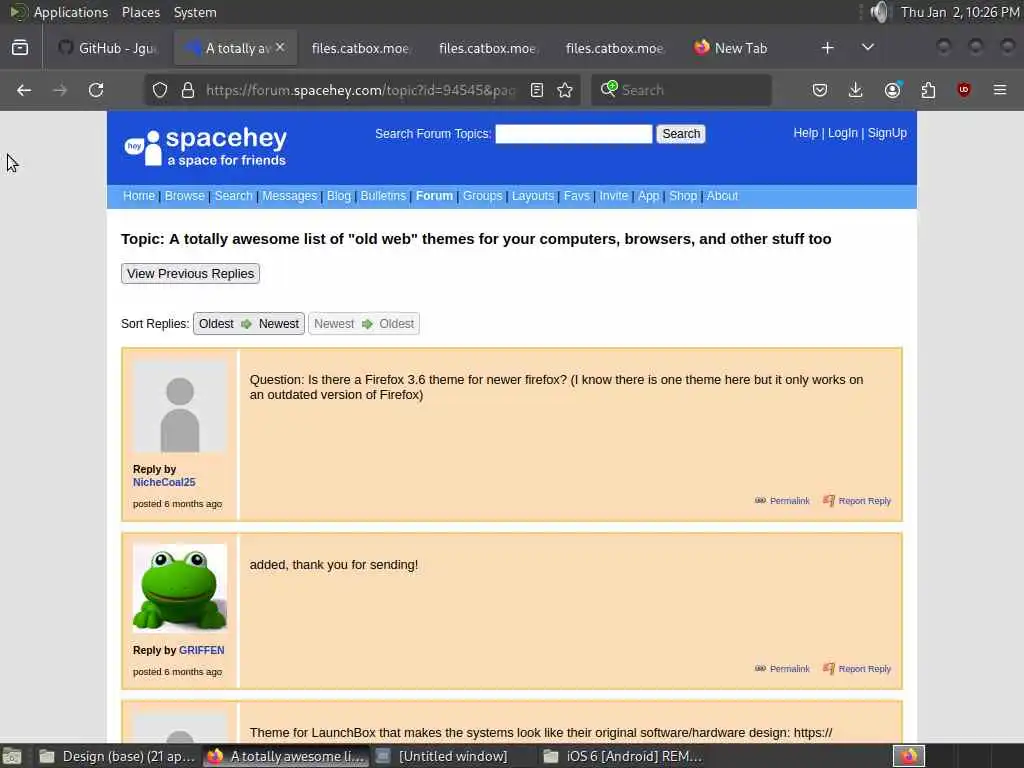Go back using the browser back arrow

pos(24,90)
